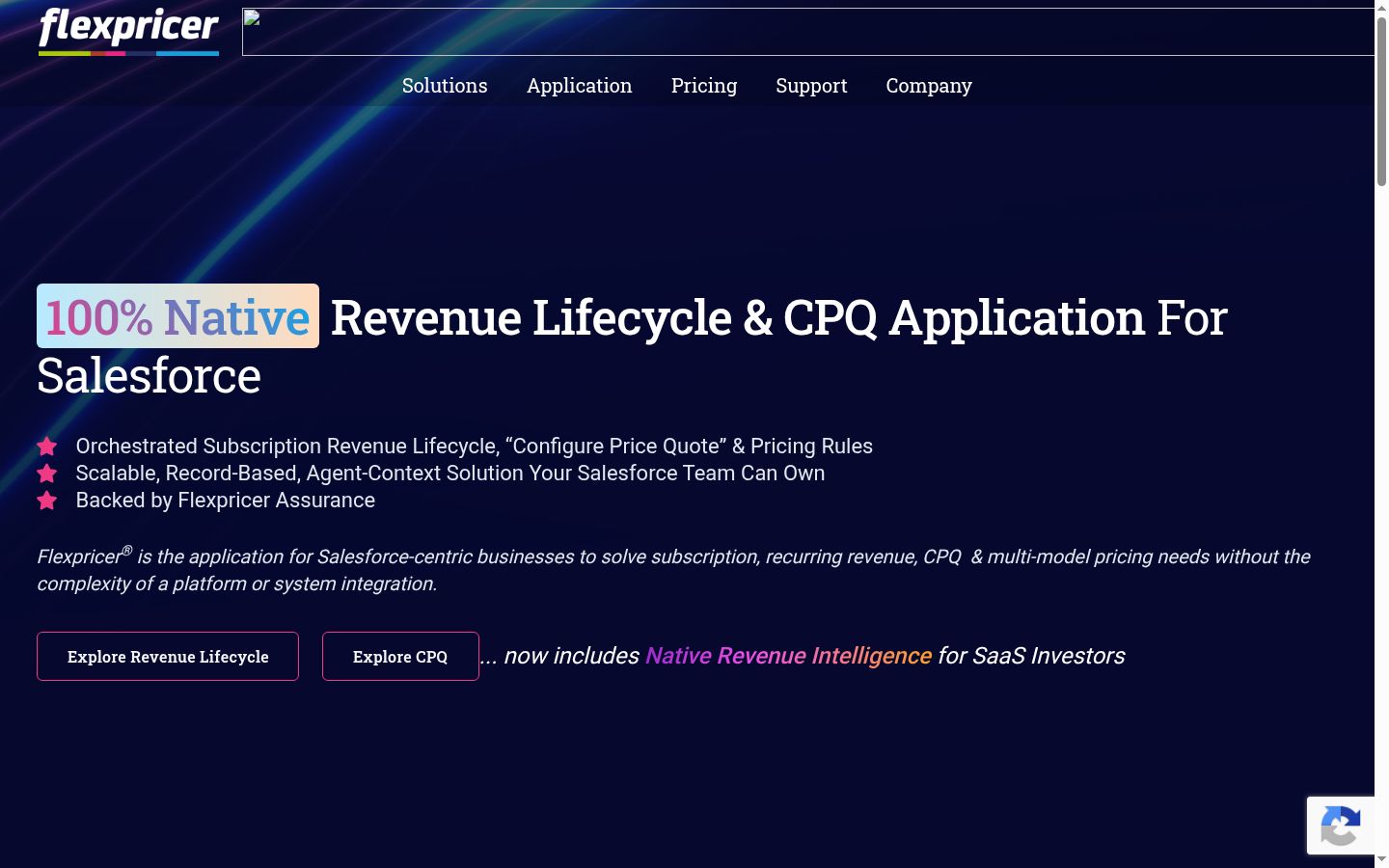Click the scrollbar down arrow
The width and height of the screenshot is (1389, 868).
[1381, 859]
